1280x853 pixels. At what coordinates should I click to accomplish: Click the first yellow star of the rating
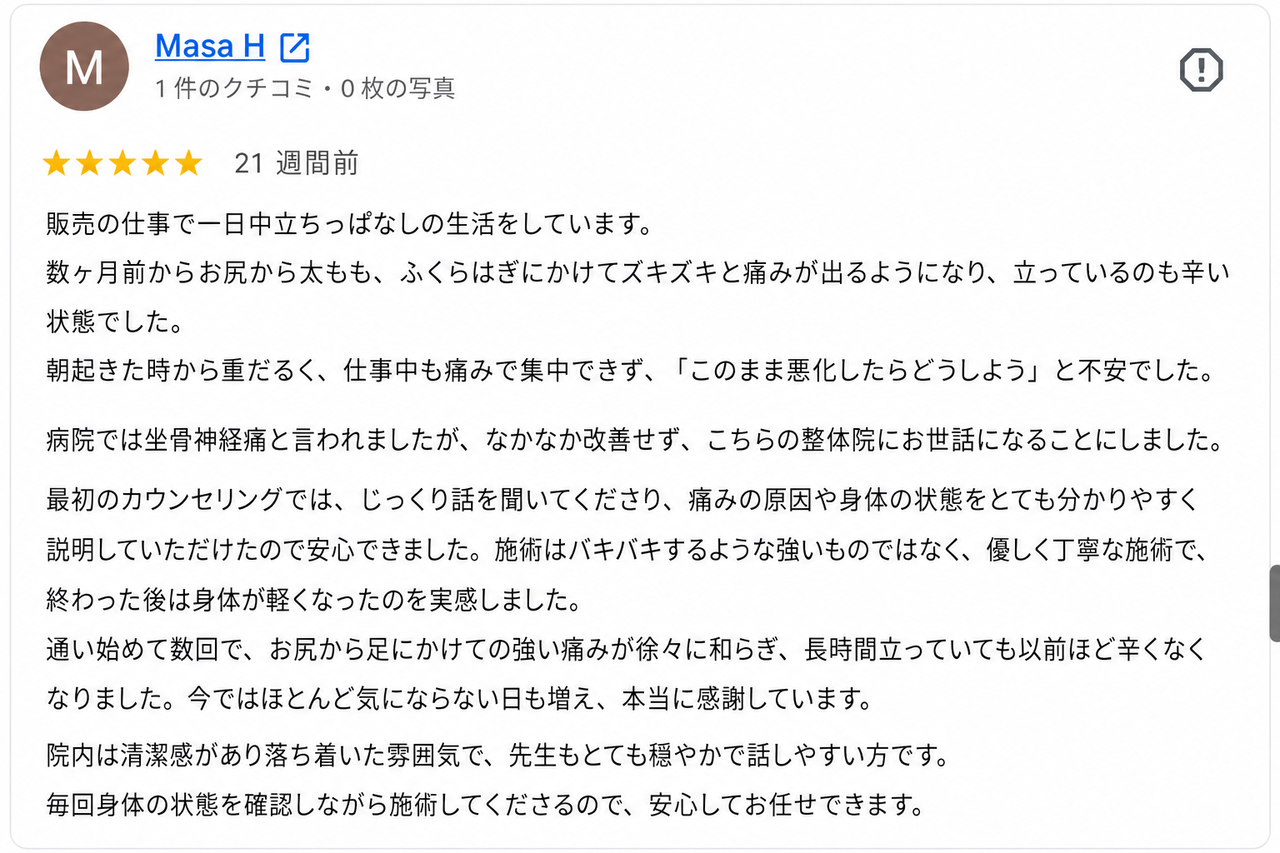click(57, 164)
